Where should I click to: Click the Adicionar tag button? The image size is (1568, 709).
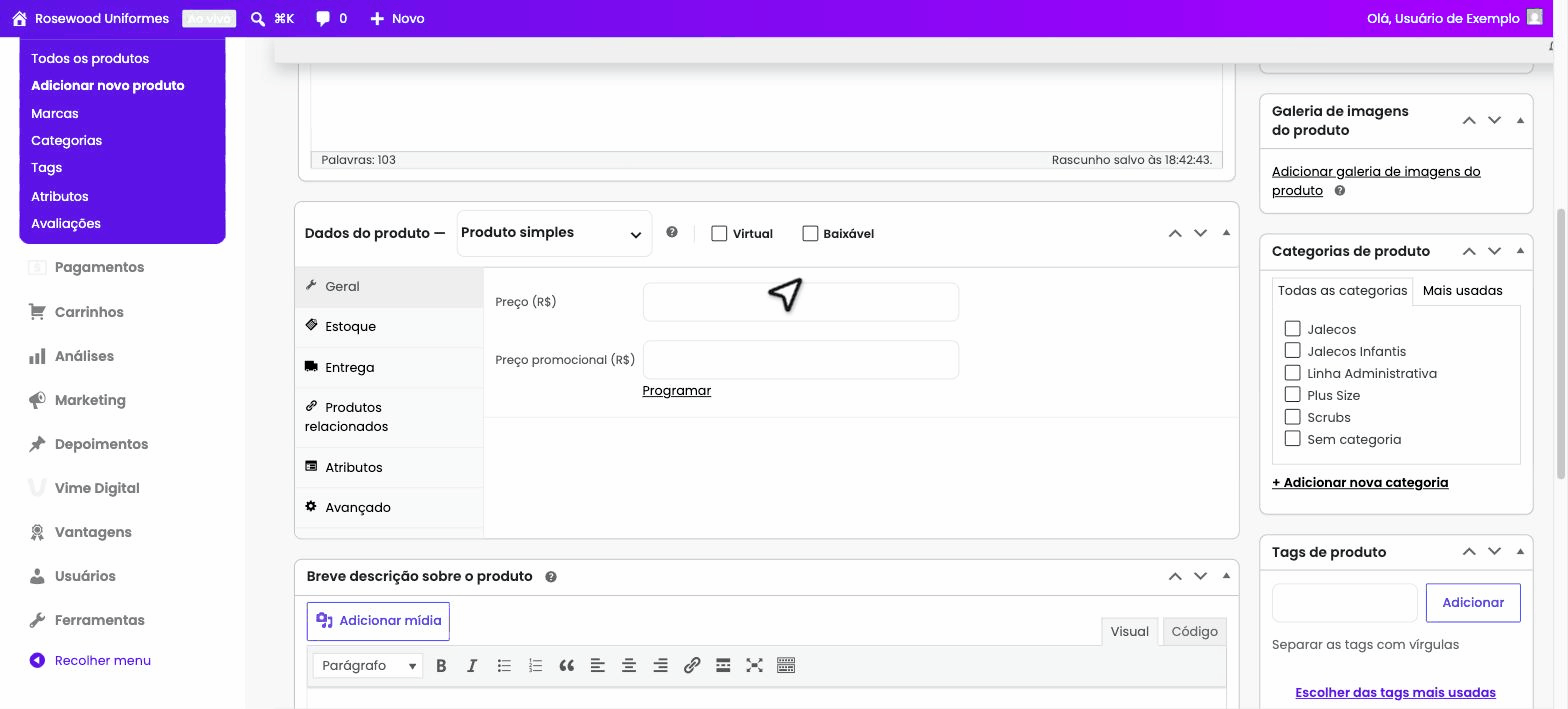click(1473, 603)
